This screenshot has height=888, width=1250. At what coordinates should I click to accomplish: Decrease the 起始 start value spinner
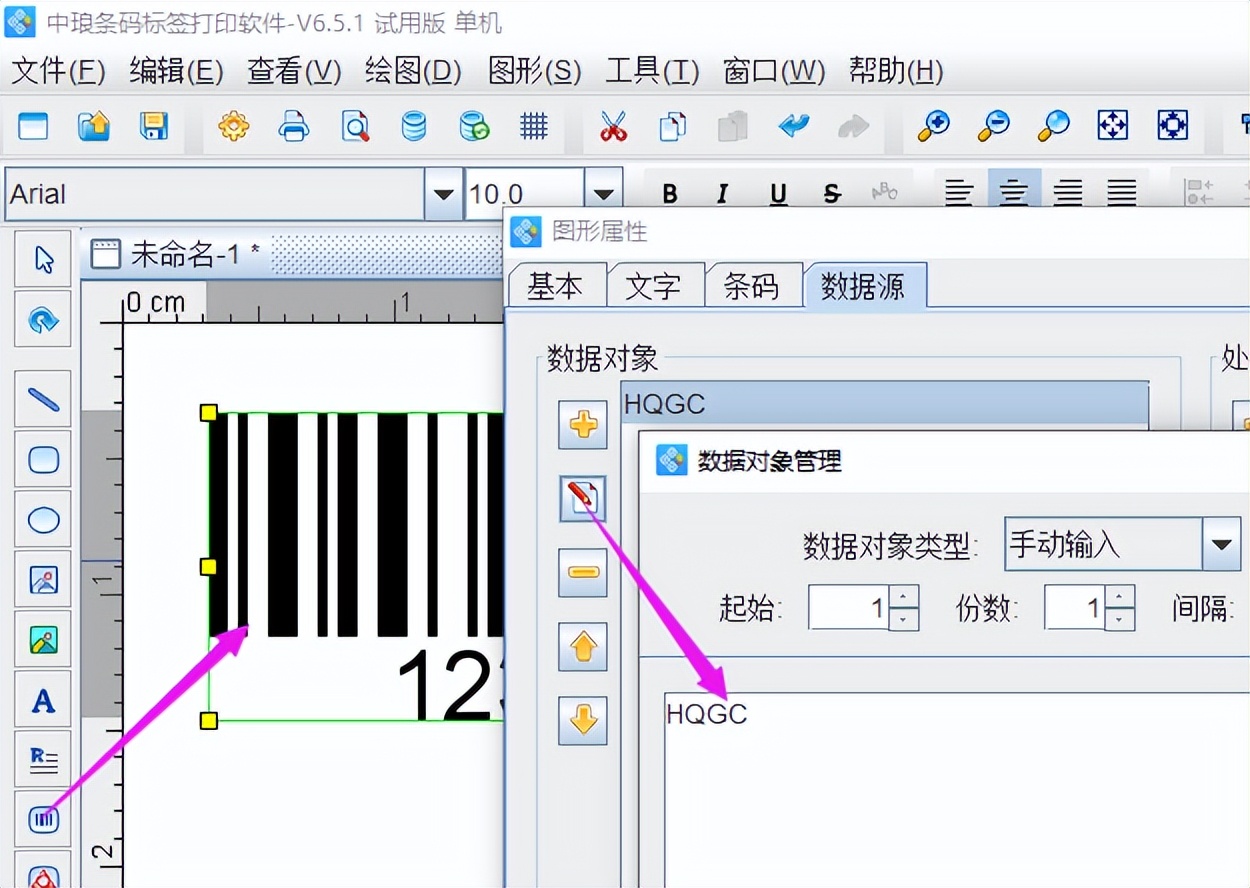tap(904, 619)
